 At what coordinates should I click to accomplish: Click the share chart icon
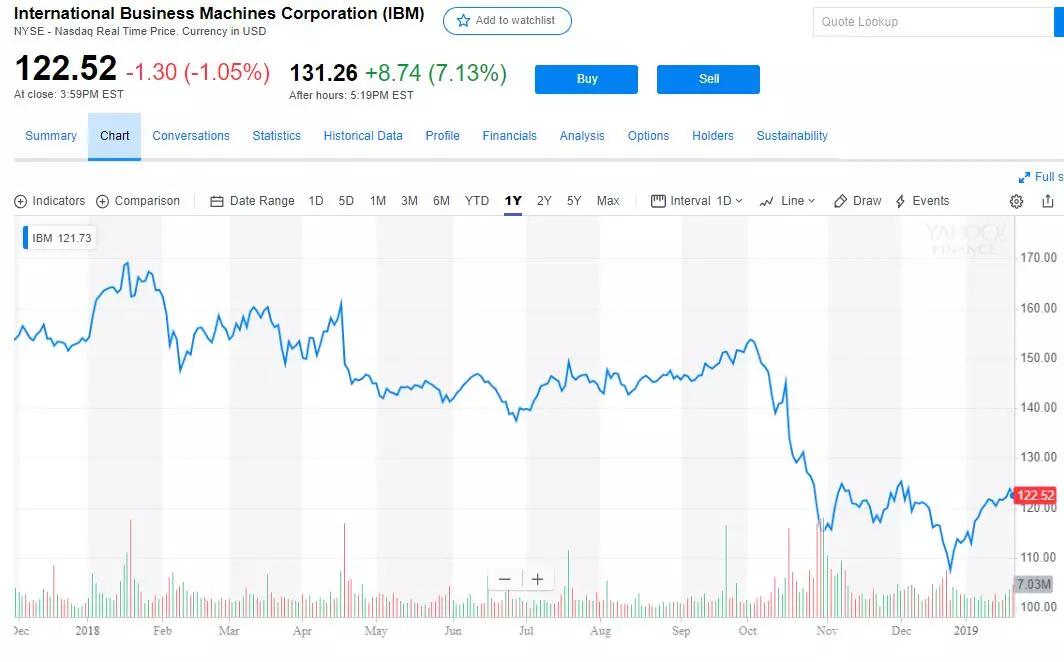1047,201
